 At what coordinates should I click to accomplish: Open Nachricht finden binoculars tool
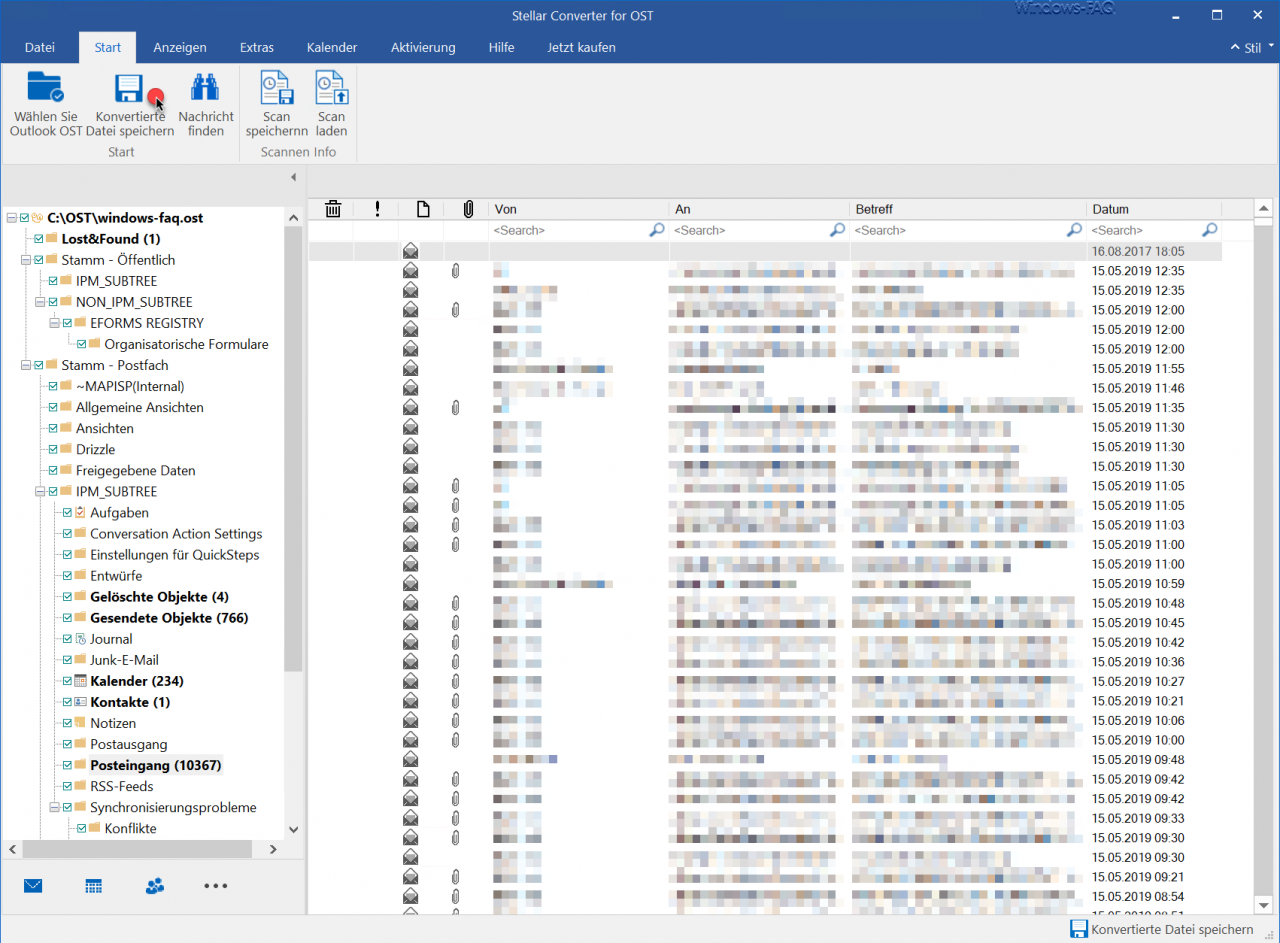[x=205, y=88]
